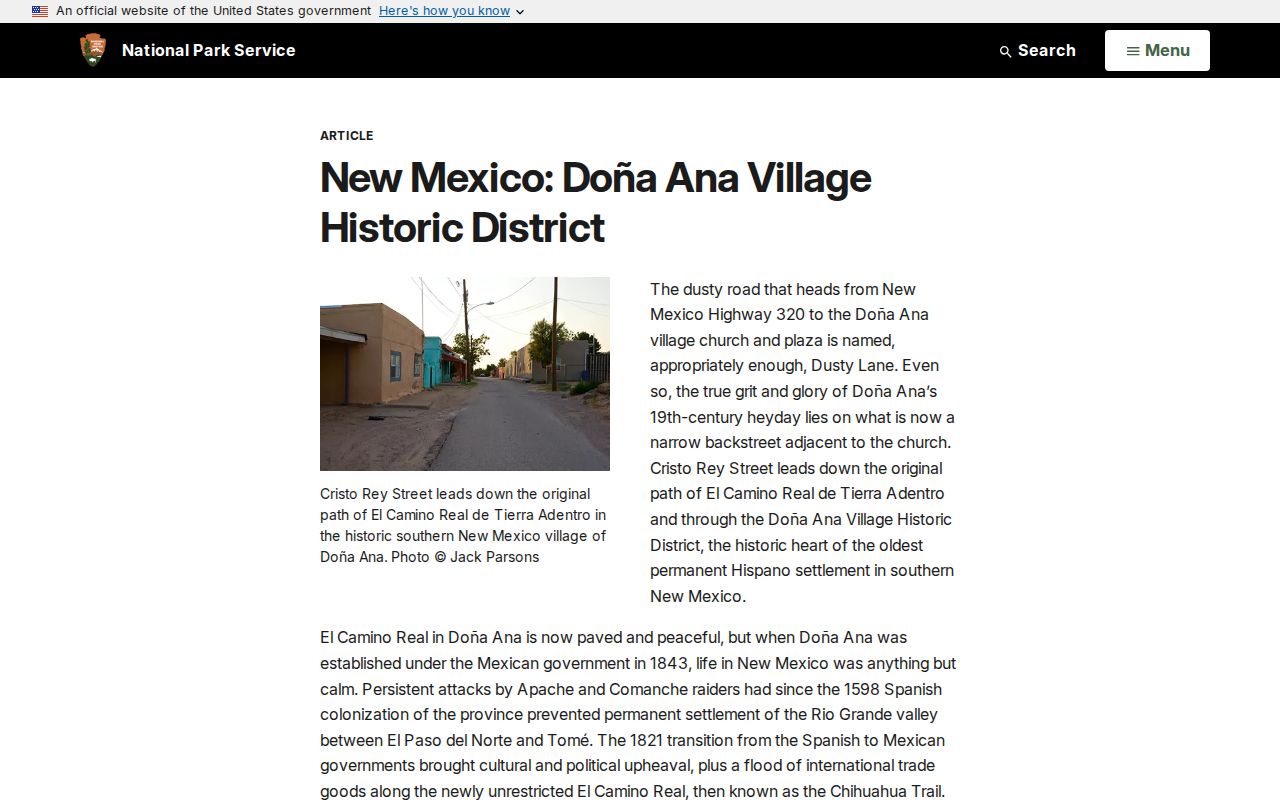Click the paragraph starting "The dusty road"
The image size is (1280, 800).
point(803,442)
